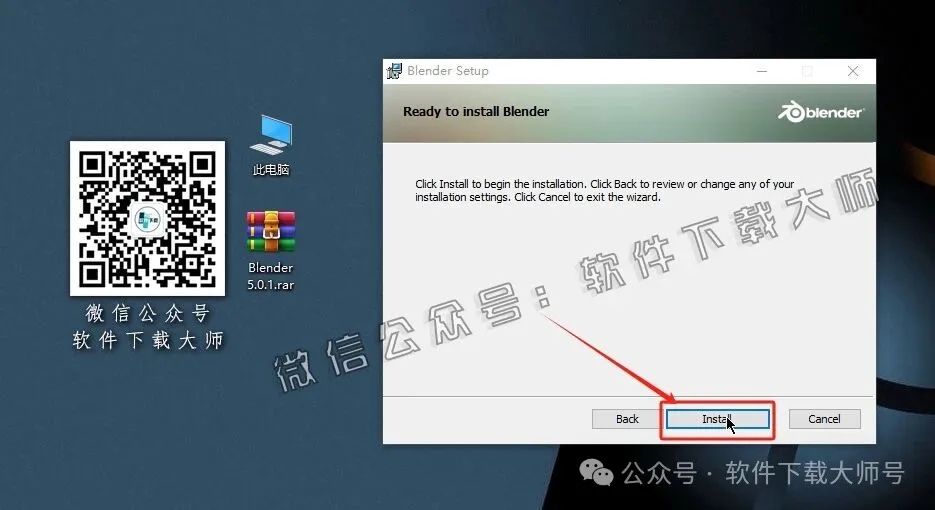Close the Blender Setup window
The image size is (935, 510).
[853, 71]
